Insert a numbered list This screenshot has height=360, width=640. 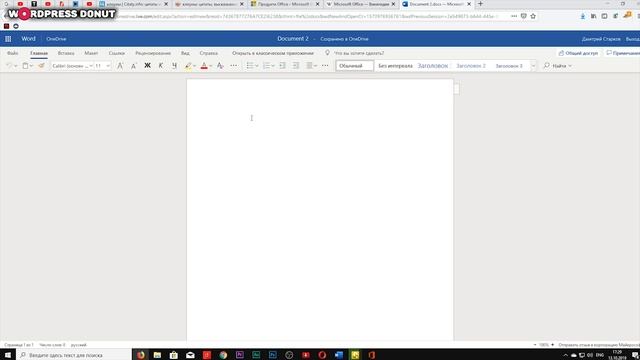point(266,66)
